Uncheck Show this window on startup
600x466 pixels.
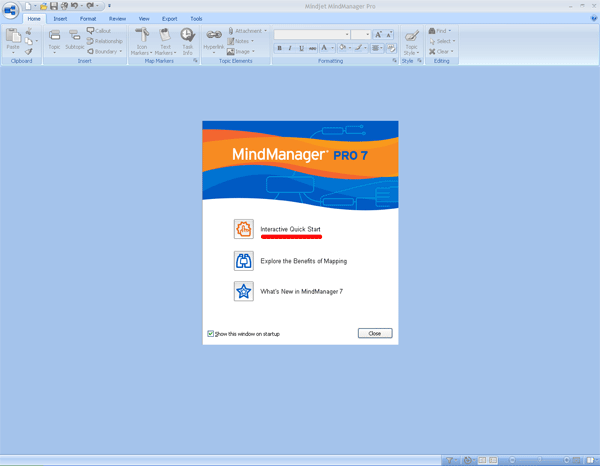[x=210, y=334]
